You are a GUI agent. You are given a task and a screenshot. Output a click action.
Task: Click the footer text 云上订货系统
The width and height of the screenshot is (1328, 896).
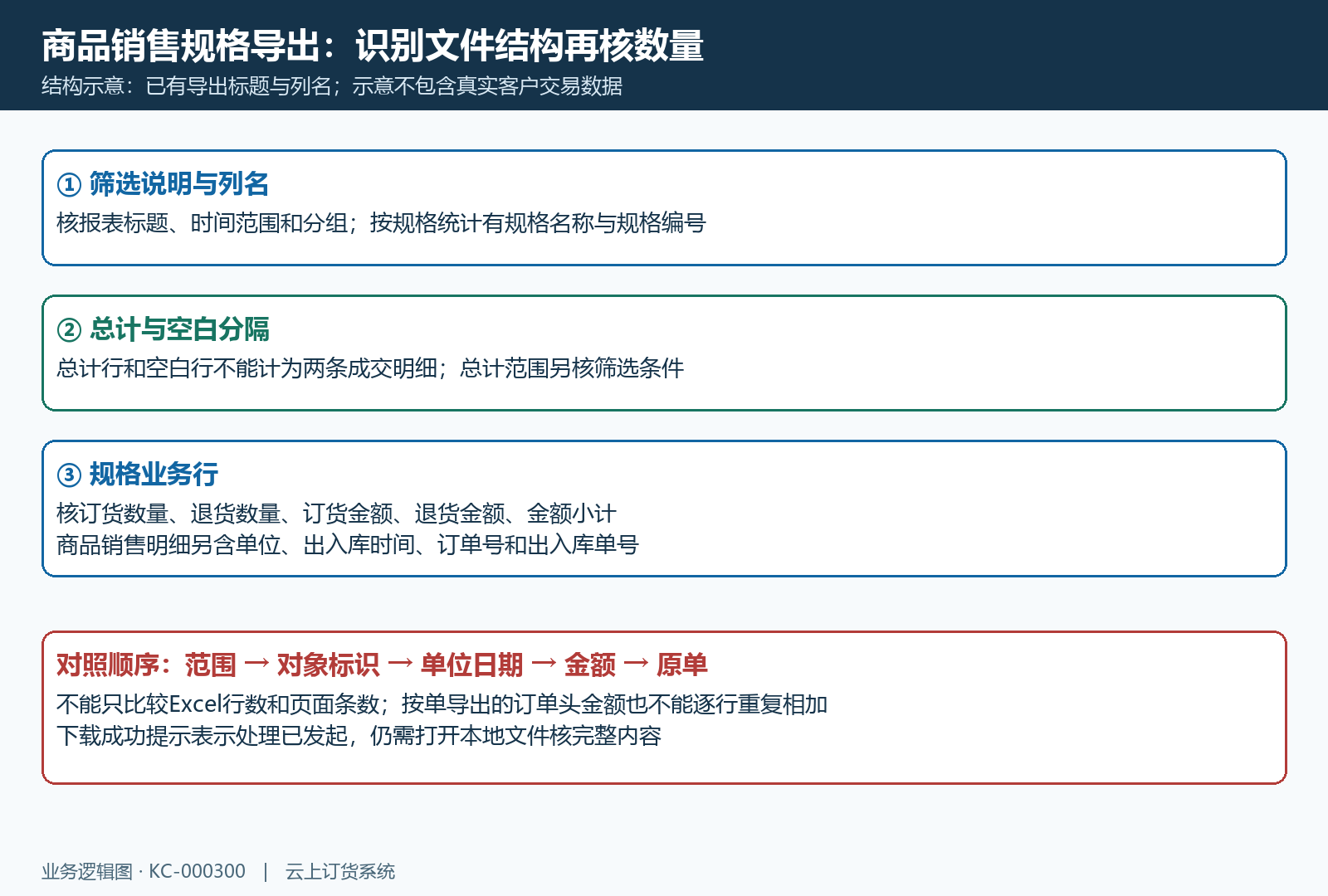click(x=340, y=872)
